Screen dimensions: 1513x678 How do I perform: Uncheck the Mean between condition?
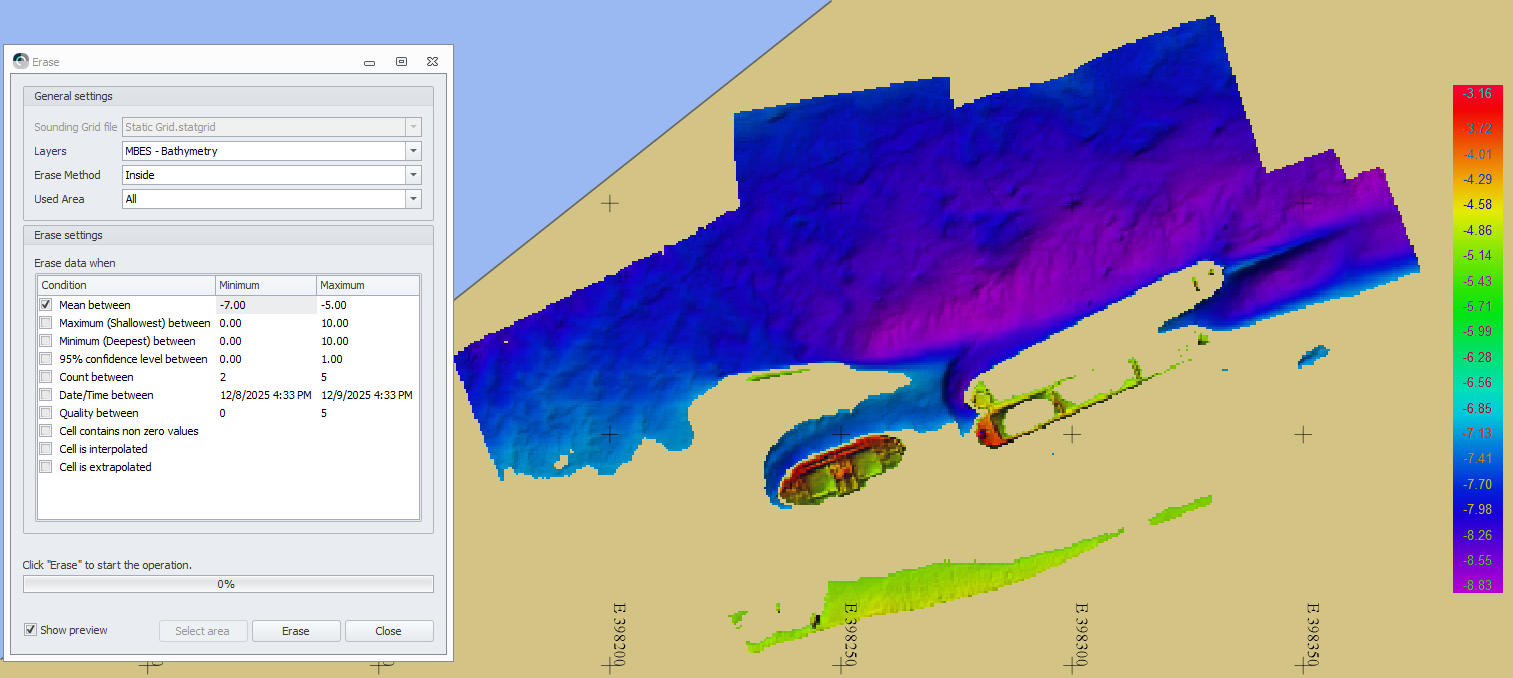pyautogui.click(x=46, y=305)
